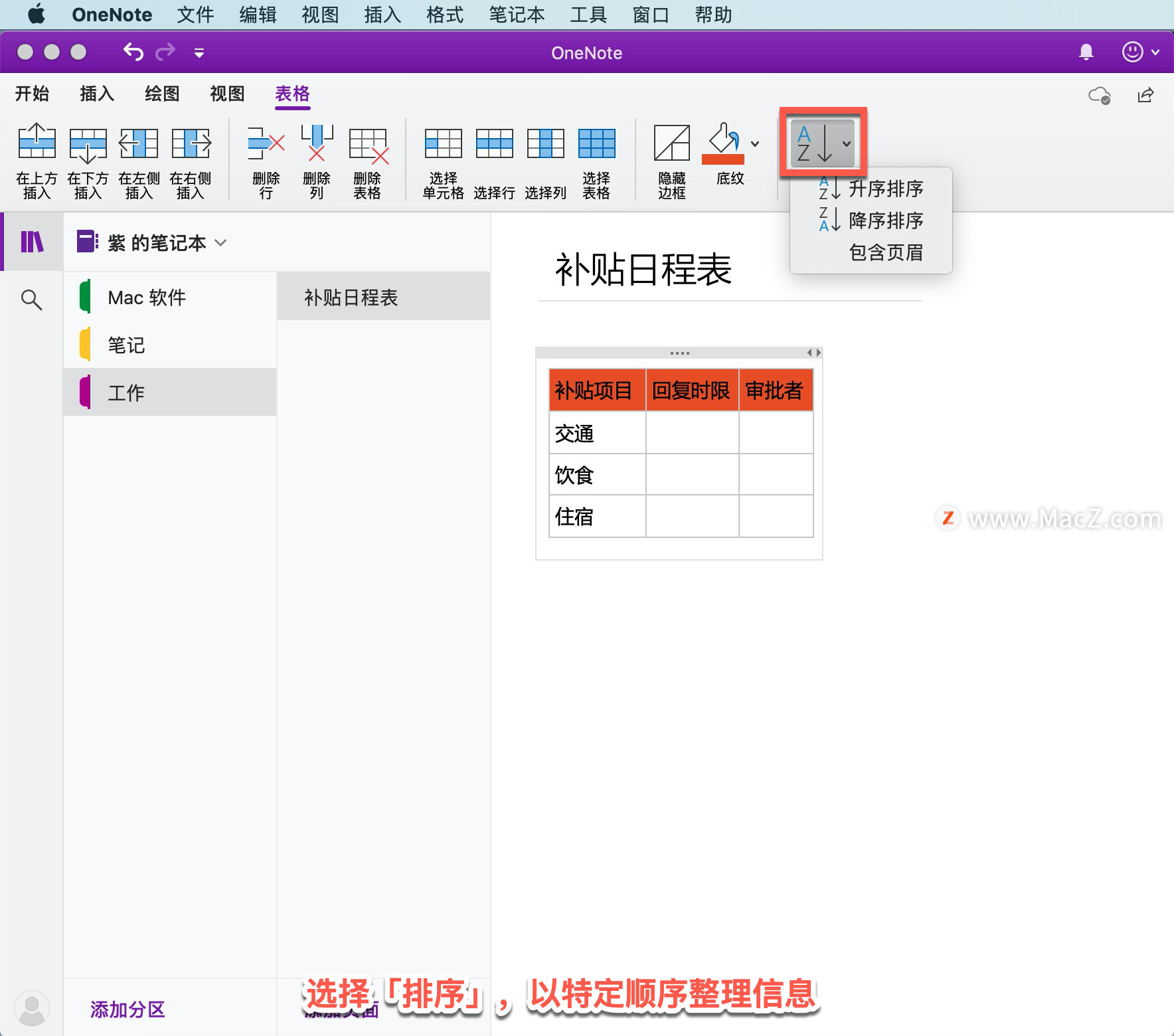Check the cloud sync status icon
This screenshot has height=1036, width=1174.
click(1100, 96)
